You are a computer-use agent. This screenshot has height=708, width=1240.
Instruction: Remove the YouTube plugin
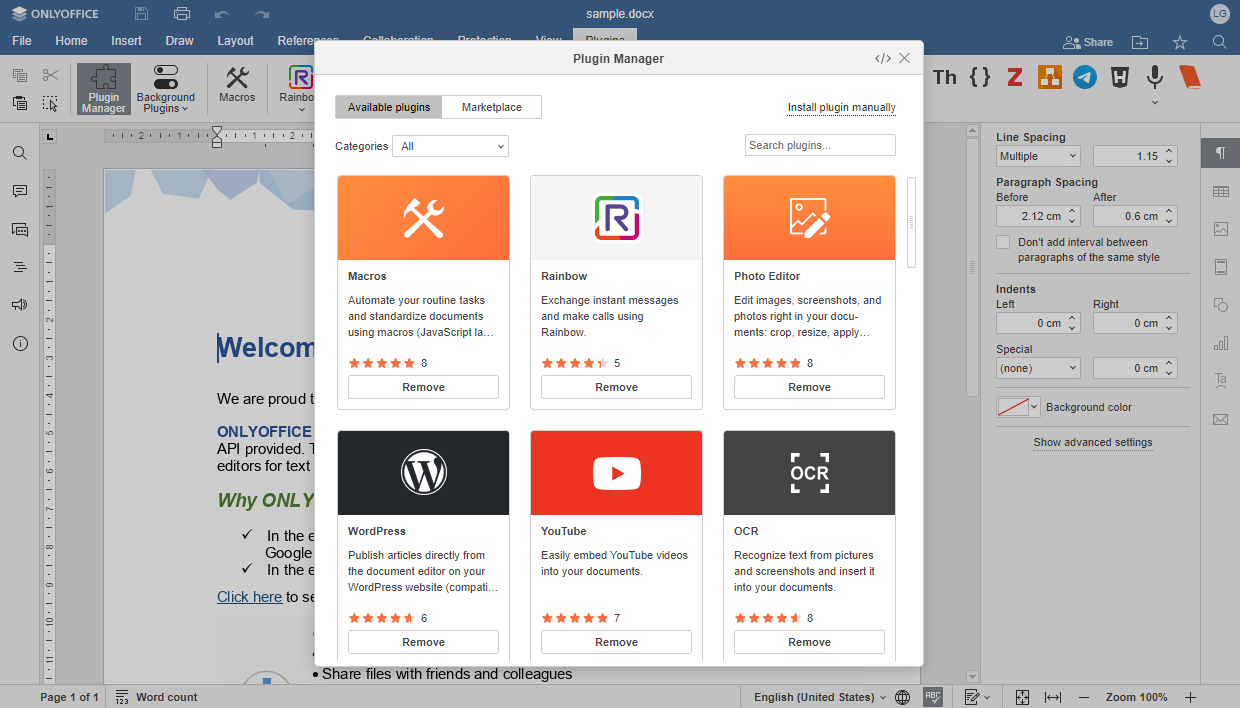(616, 641)
